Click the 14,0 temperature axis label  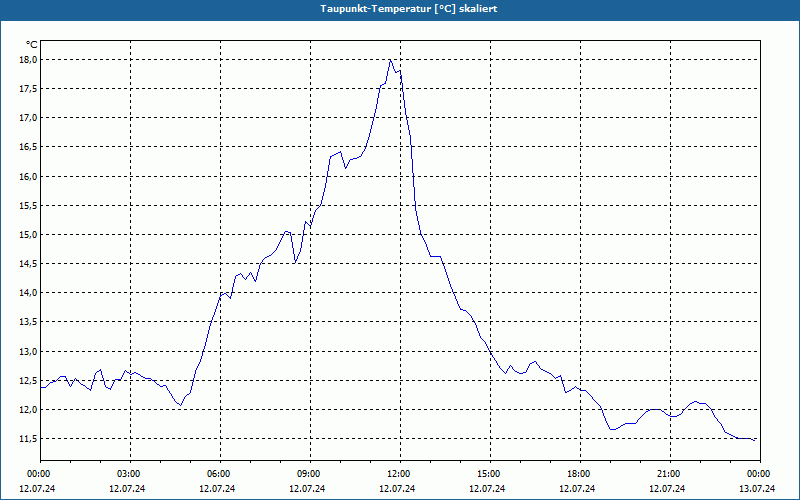pos(29,293)
